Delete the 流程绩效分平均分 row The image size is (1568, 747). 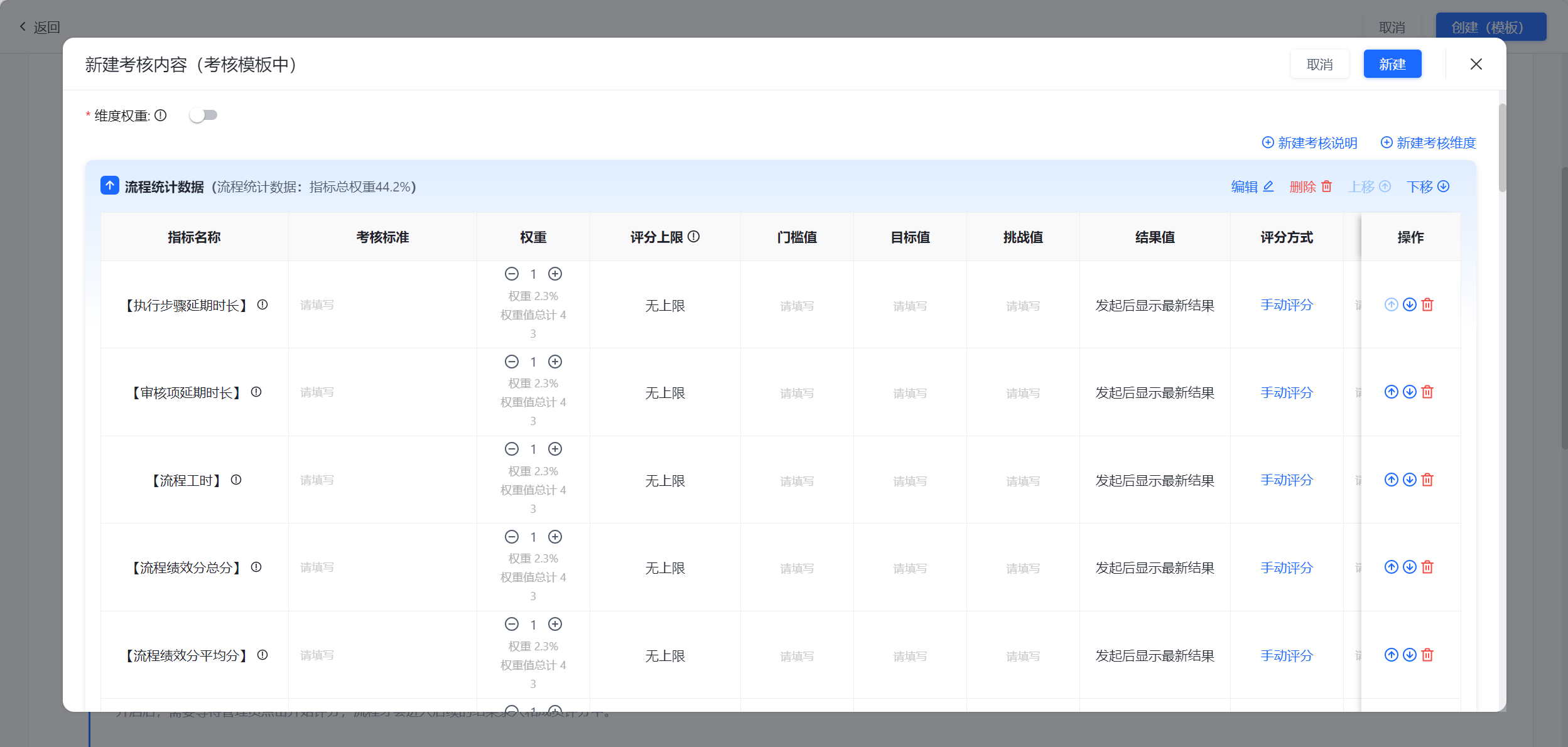1427,655
